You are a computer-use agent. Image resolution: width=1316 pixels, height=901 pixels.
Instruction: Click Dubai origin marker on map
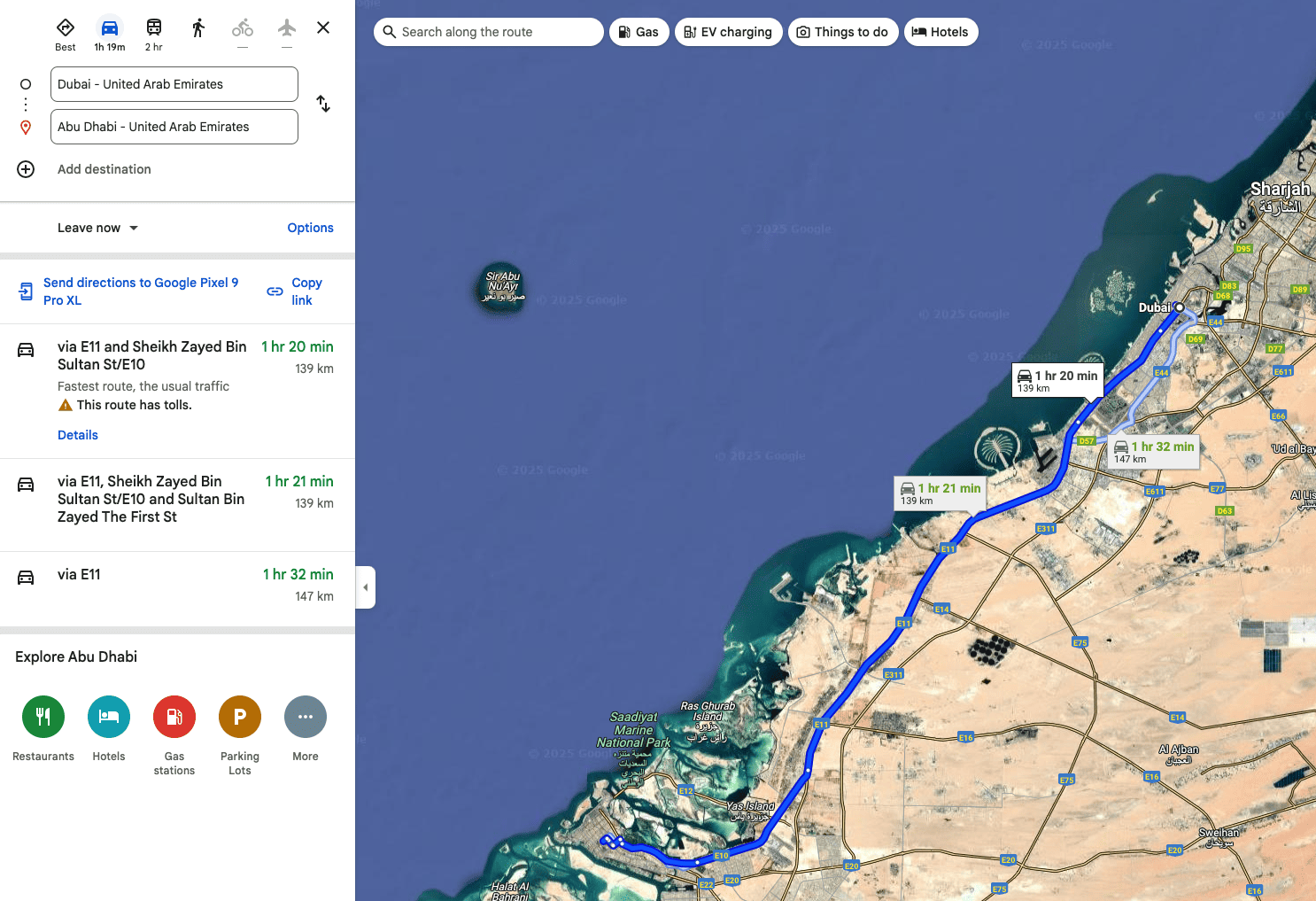[x=1179, y=307]
